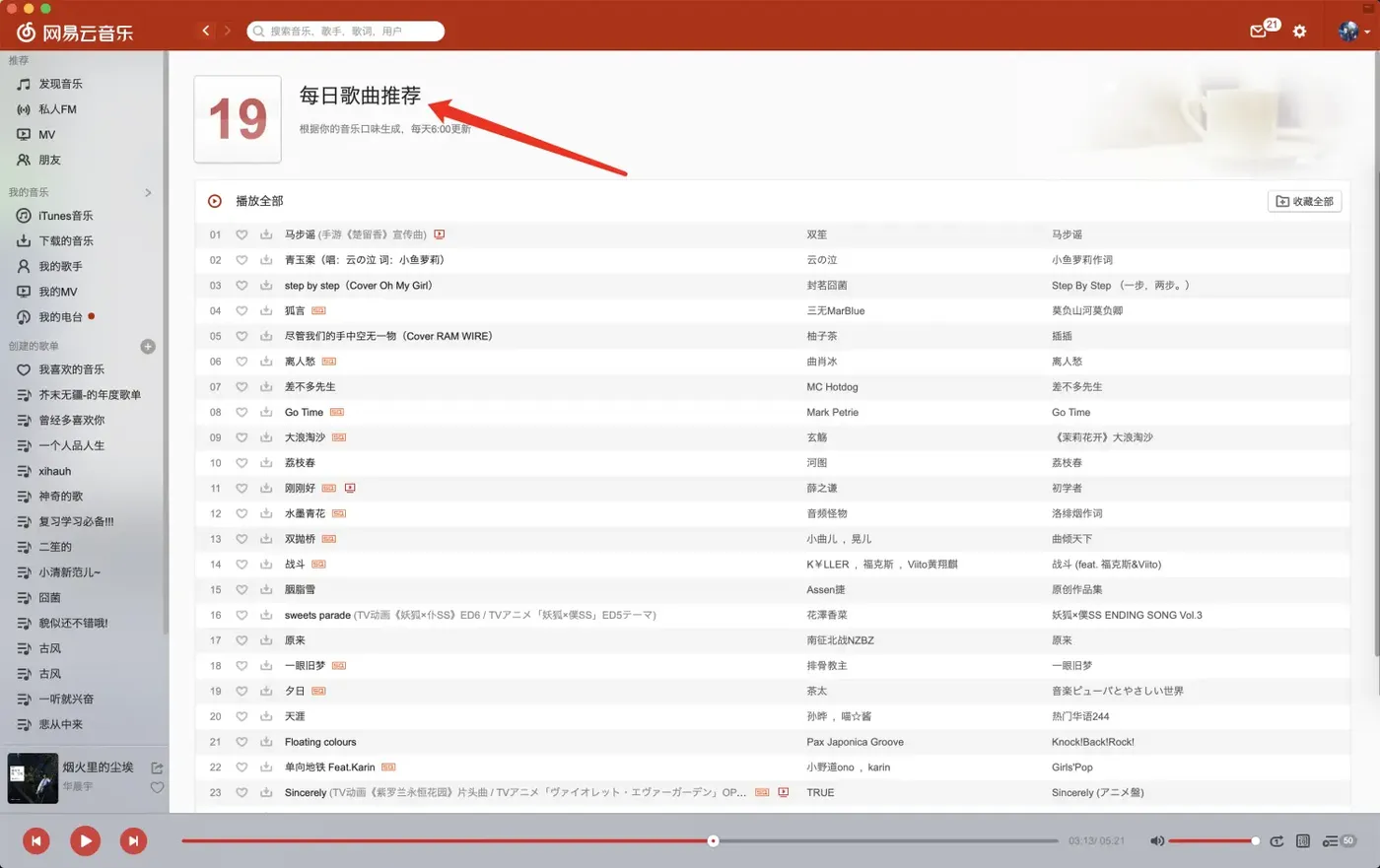Screen dimensions: 1380x868
Task: Select the song row Sincerely
Action: pos(773,792)
